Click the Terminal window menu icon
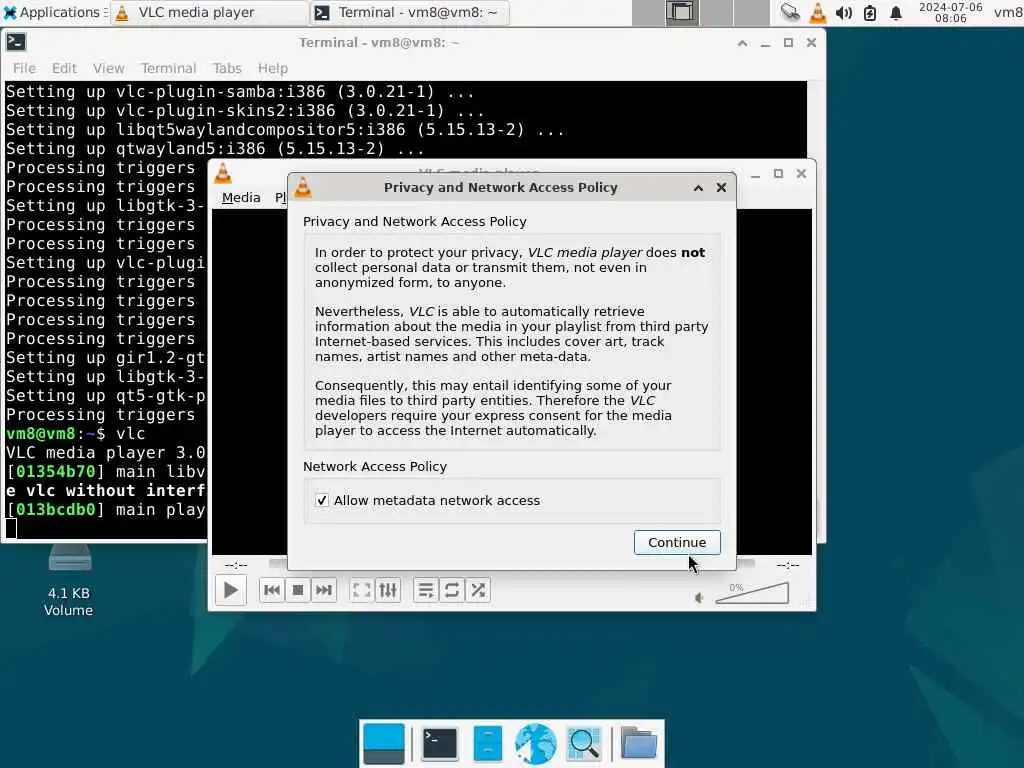Screen dimensions: 1024x768 click(16, 42)
